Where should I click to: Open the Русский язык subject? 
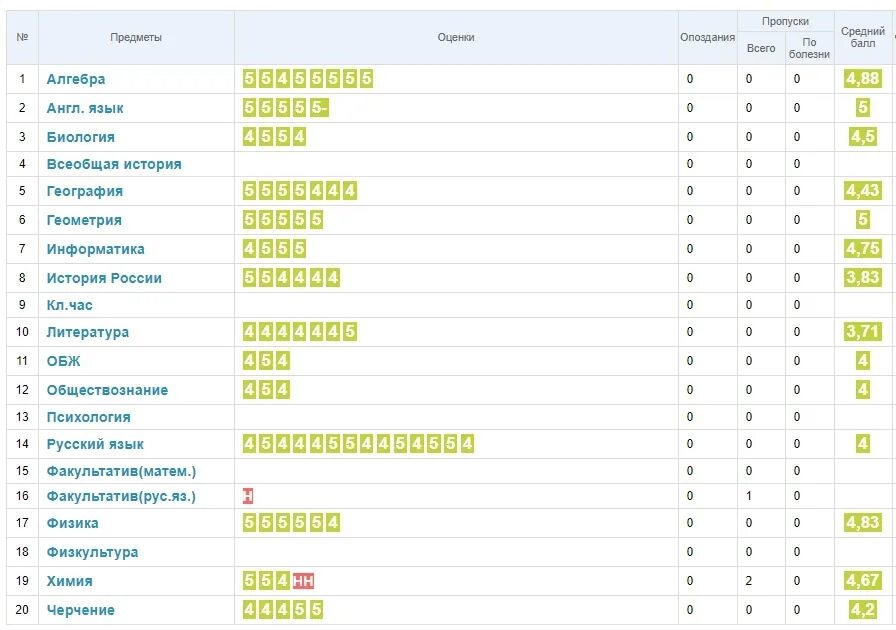(95, 444)
